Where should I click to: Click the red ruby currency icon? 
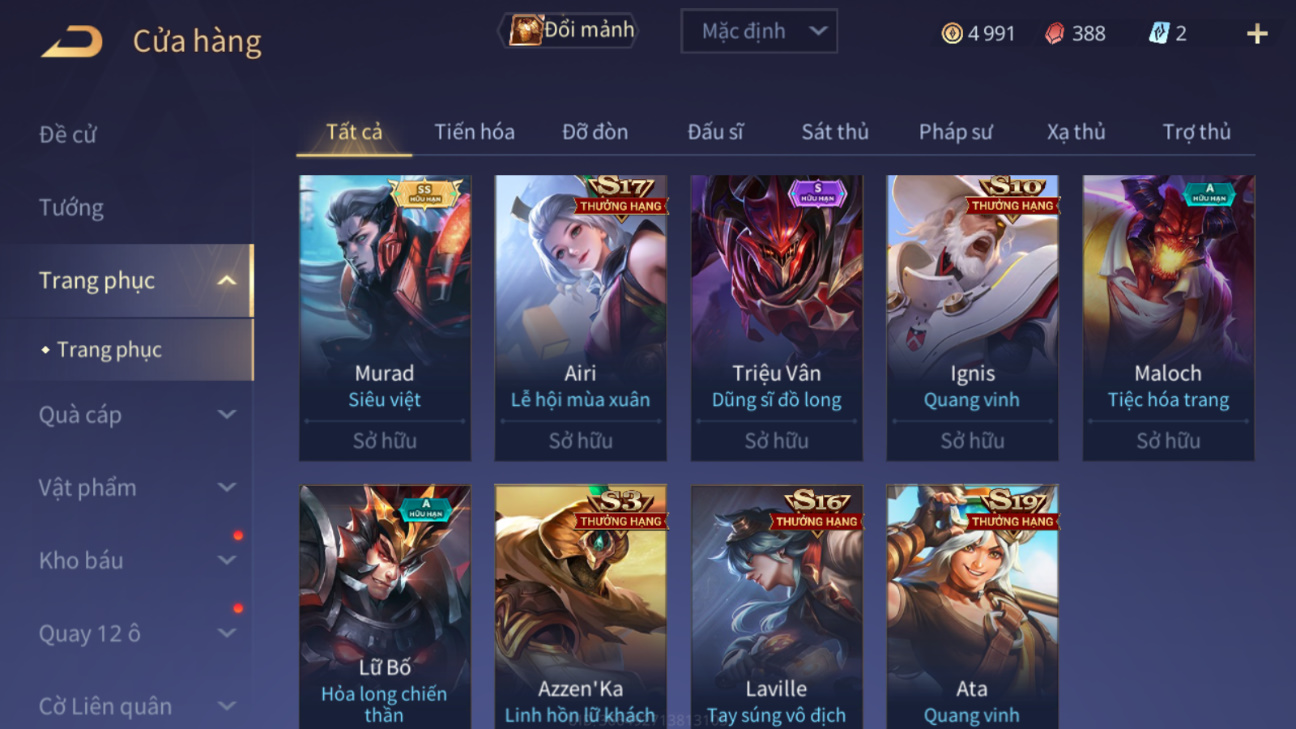click(x=1055, y=33)
